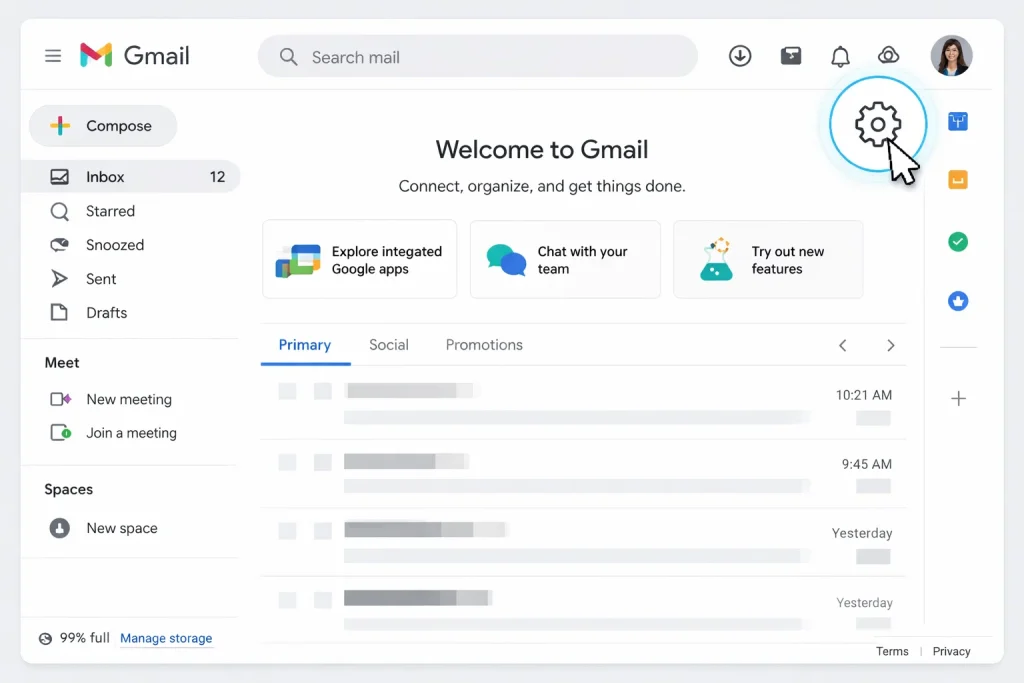Open the green Tasks checkmark side icon

coord(958,242)
